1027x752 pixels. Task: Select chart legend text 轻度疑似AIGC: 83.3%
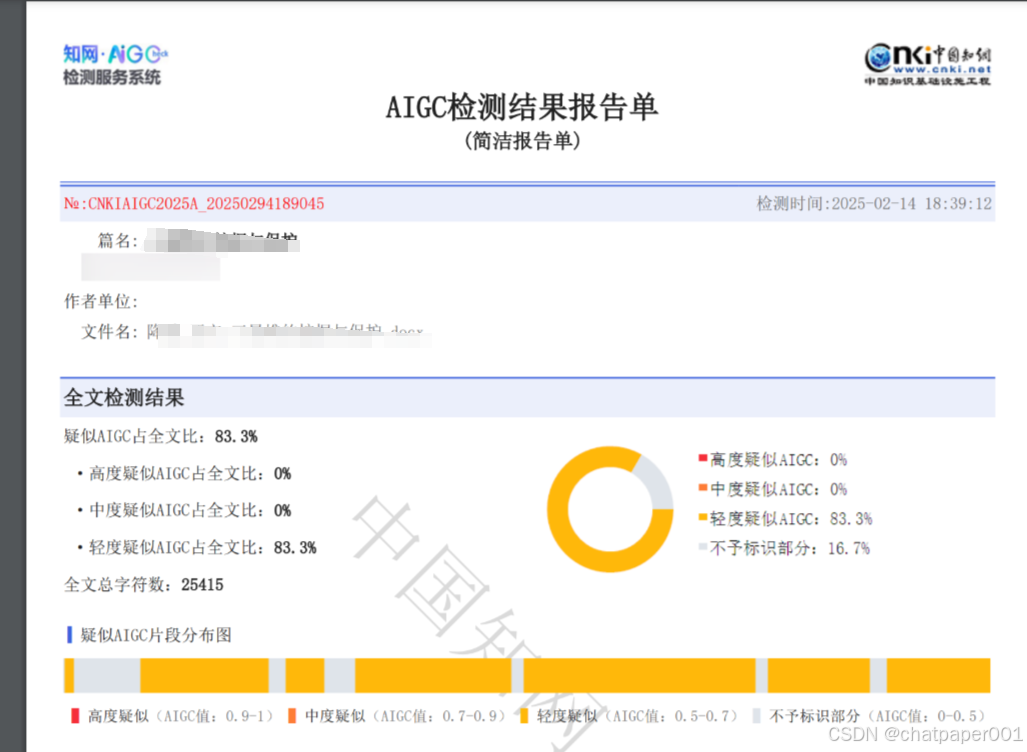click(791, 519)
